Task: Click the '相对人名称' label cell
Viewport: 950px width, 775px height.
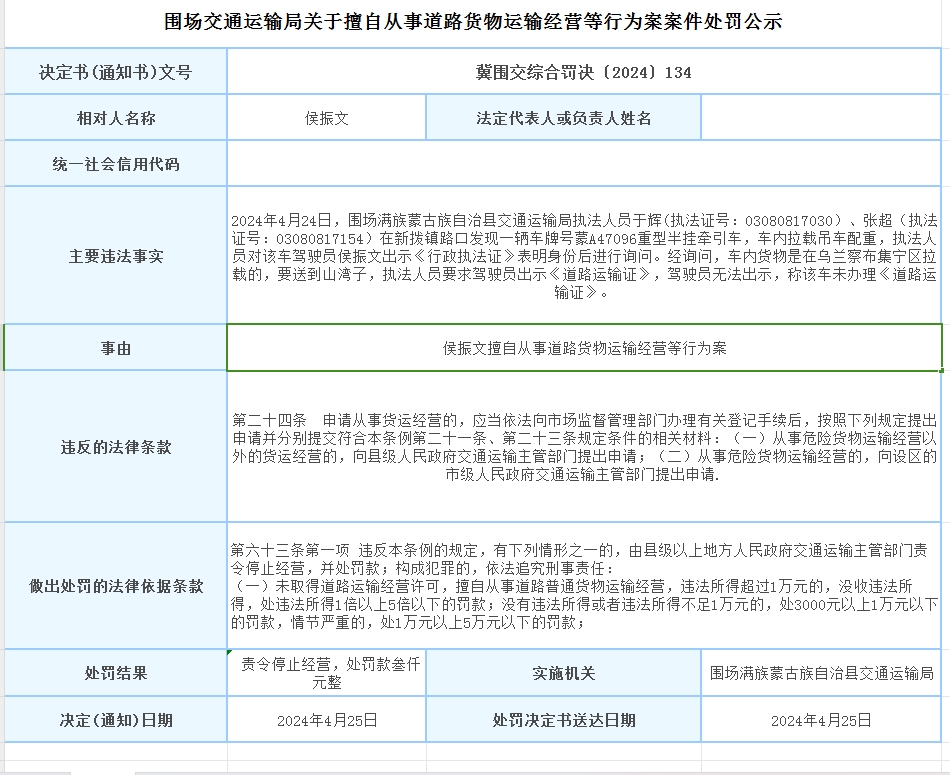Action: [x=116, y=118]
